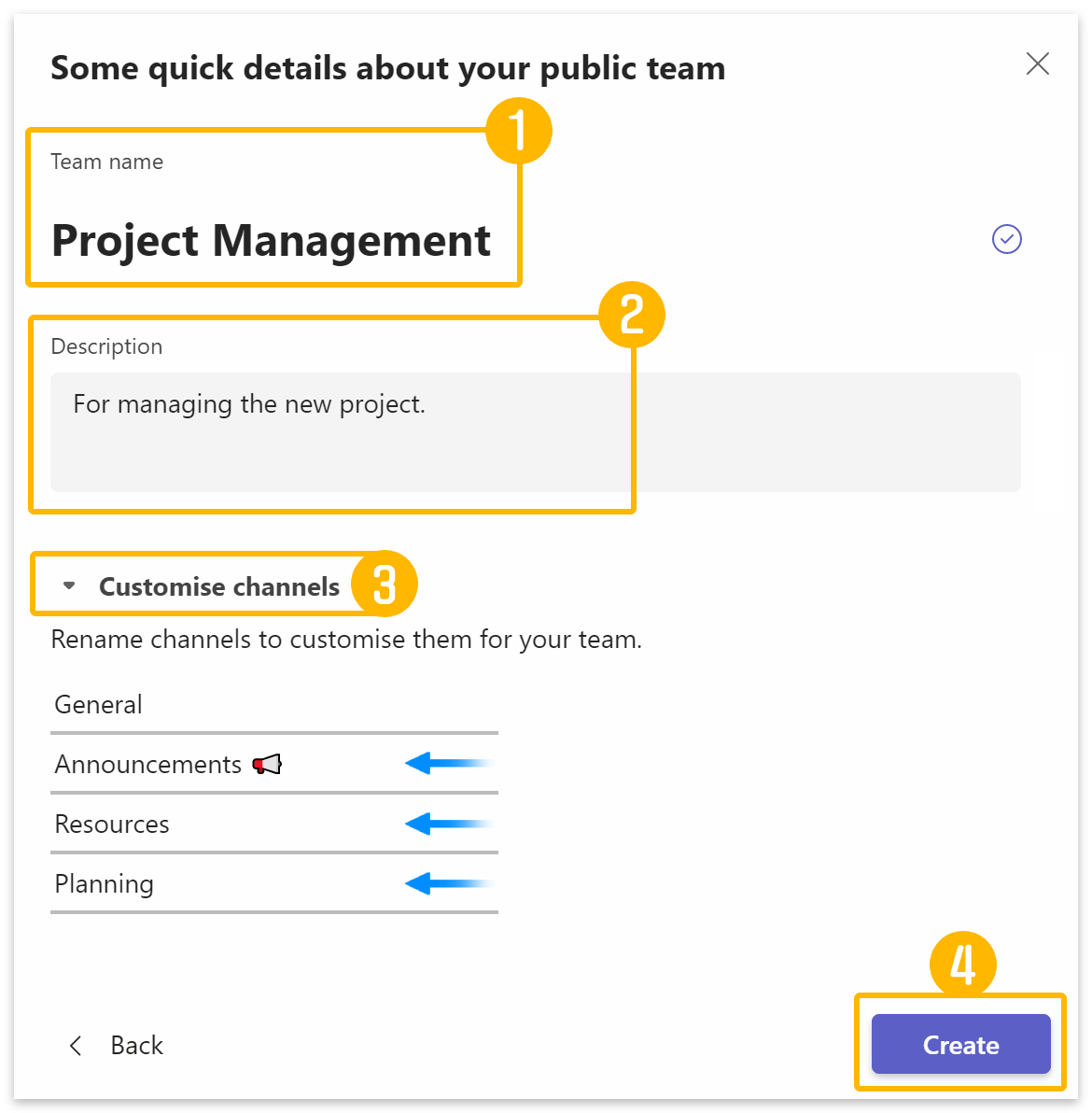This screenshot has width=1092, height=1113.
Task: Select the Planning channel name for renaming
Action: pyautogui.click(x=104, y=883)
